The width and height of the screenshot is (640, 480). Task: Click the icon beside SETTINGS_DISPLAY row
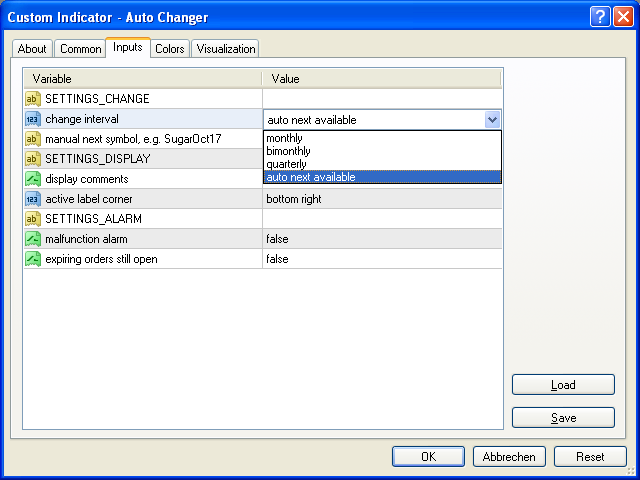(x=32, y=159)
